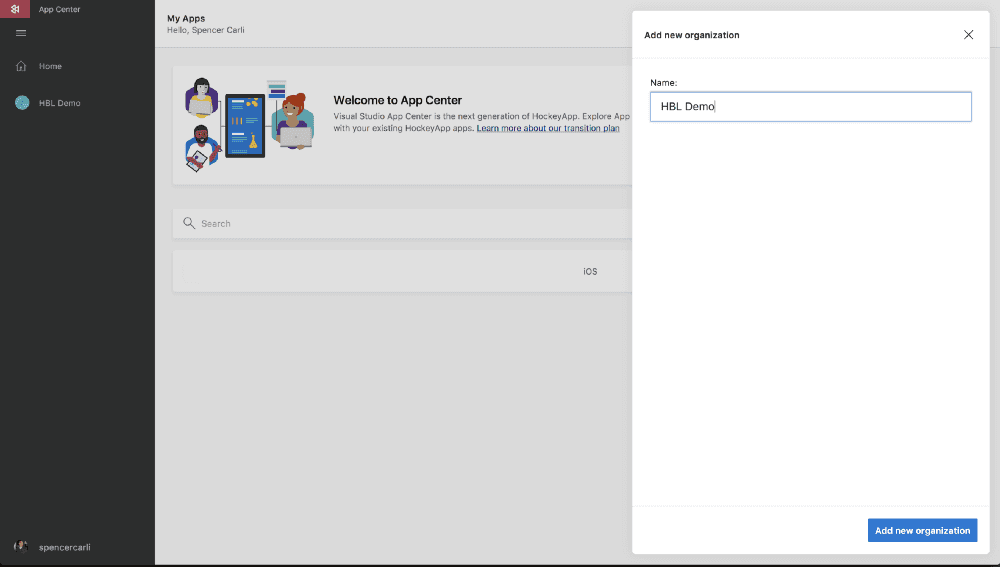Click the search magnifier icon
Screen dimensions: 1000x567
pyautogui.click(x=189, y=223)
